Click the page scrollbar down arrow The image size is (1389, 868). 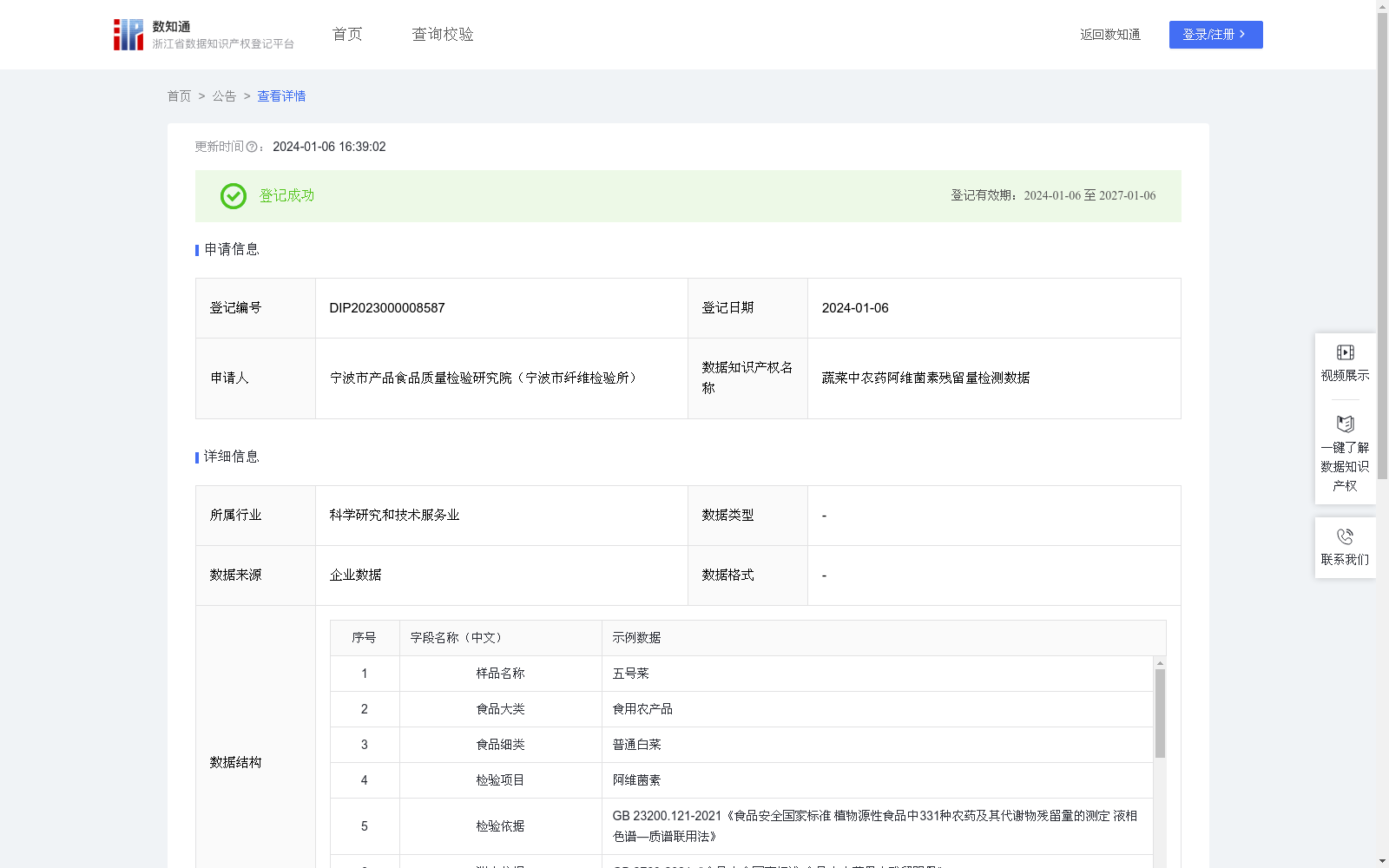(1382, 862)
